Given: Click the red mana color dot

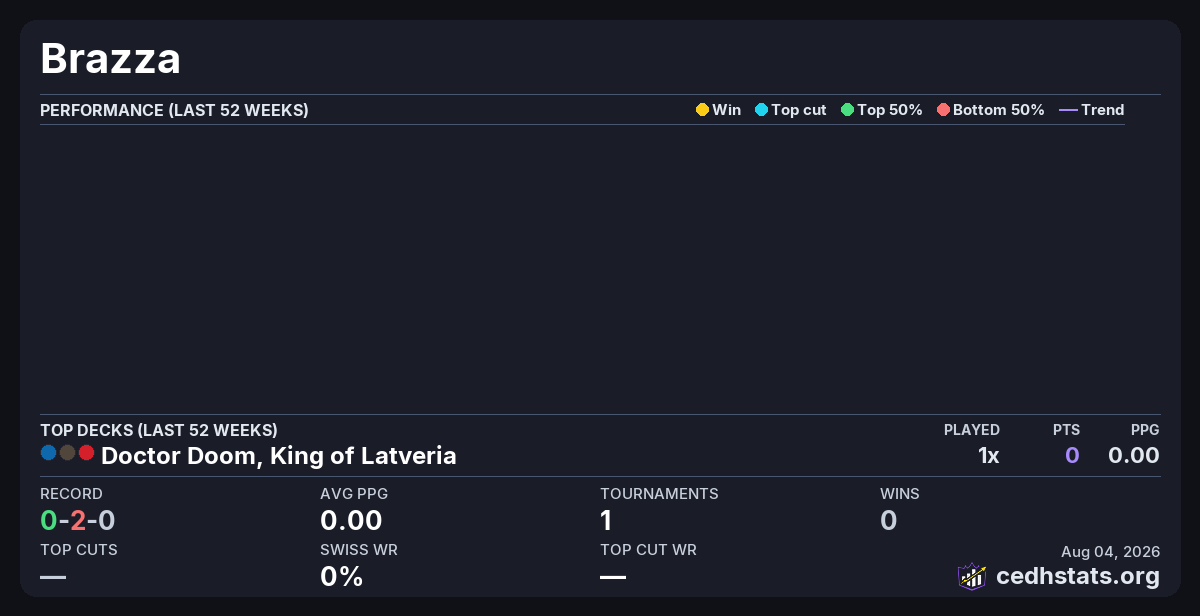Looking at the screenshot, I should tap(86, 453).
